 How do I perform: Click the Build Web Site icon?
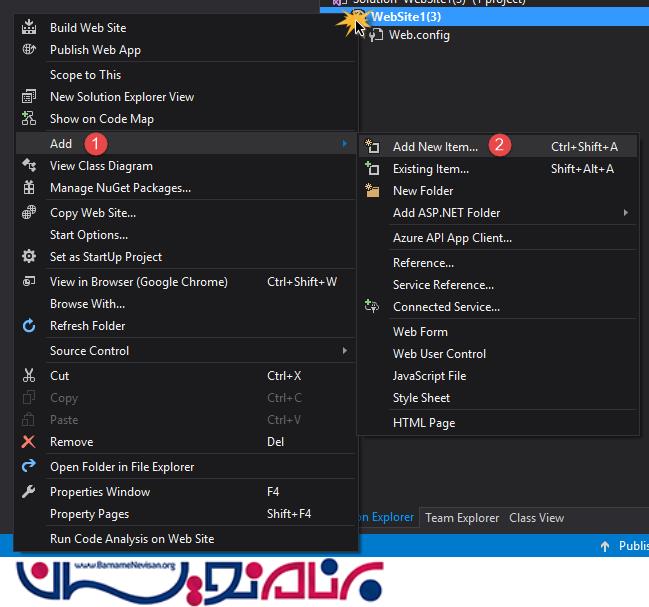pyautogui.click(x=29, y=28)
